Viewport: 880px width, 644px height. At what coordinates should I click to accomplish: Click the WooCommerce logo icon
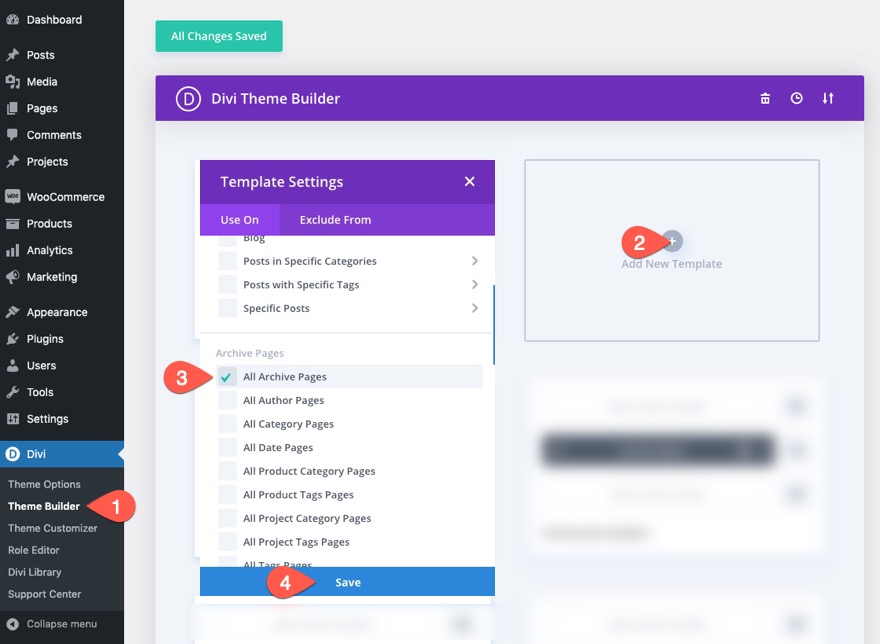tap(12, 197)
